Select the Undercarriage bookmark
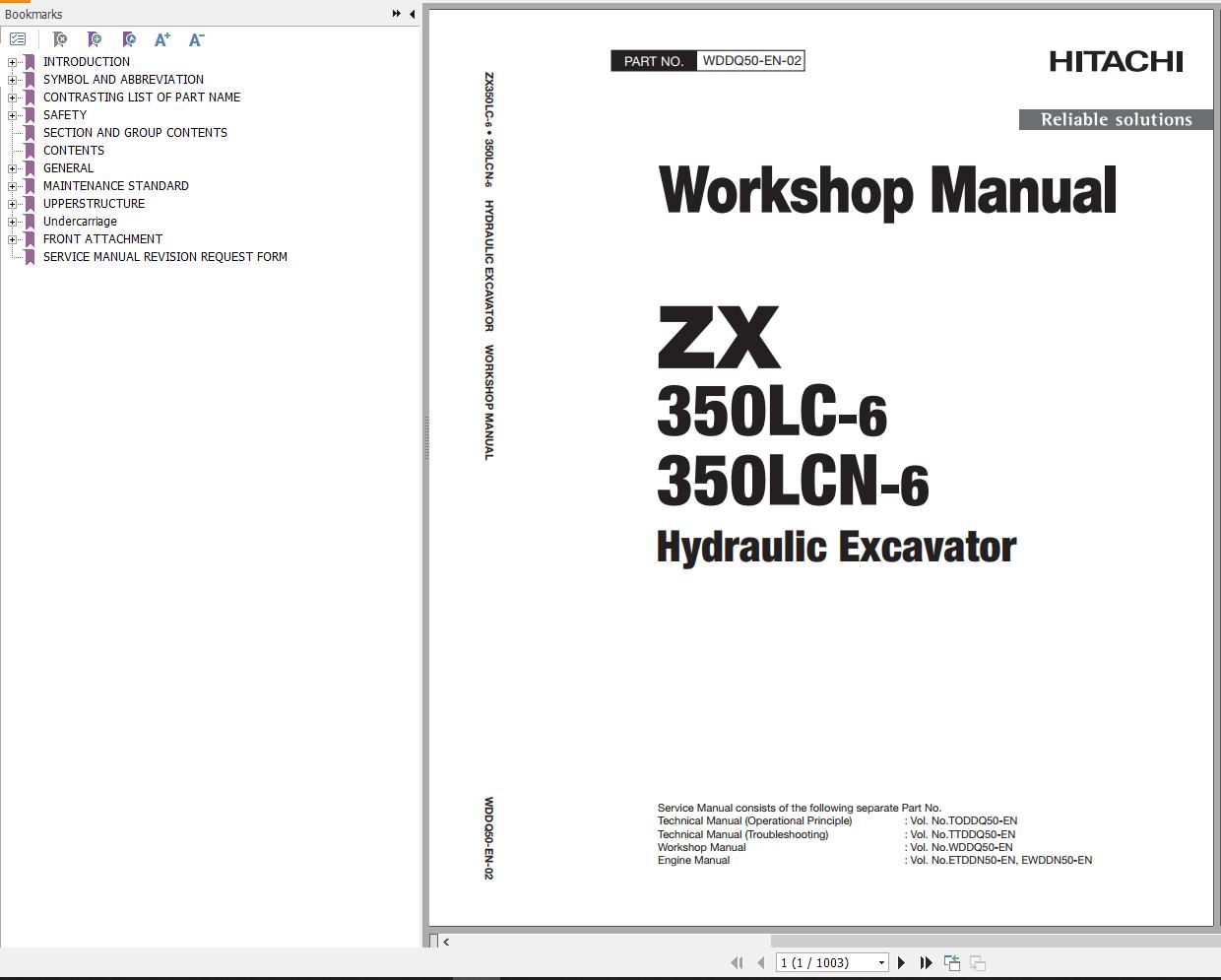Screen dimensions: 1221x980 click(x=80, y=222)
